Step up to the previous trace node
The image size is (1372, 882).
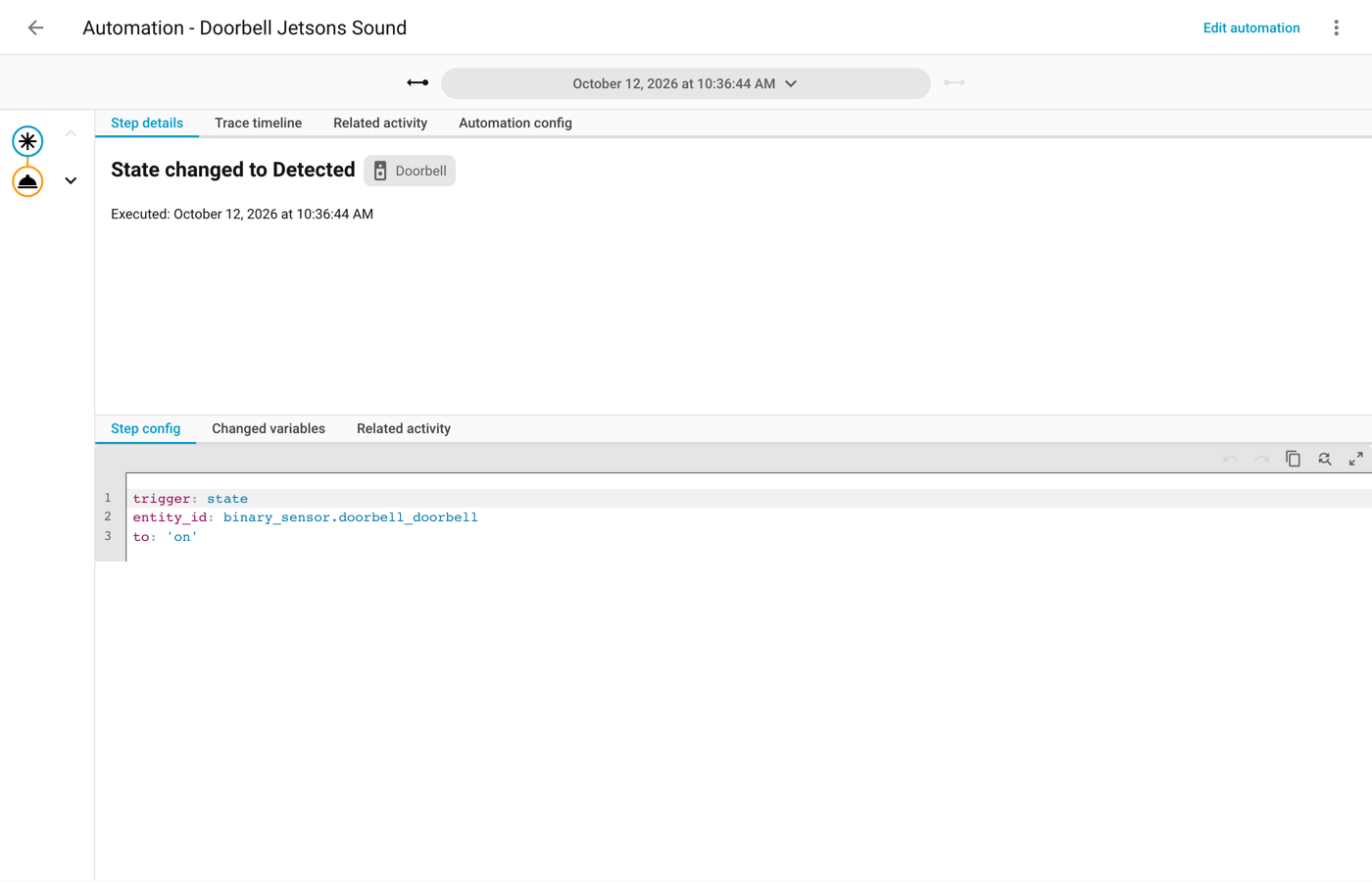point(71,133)
